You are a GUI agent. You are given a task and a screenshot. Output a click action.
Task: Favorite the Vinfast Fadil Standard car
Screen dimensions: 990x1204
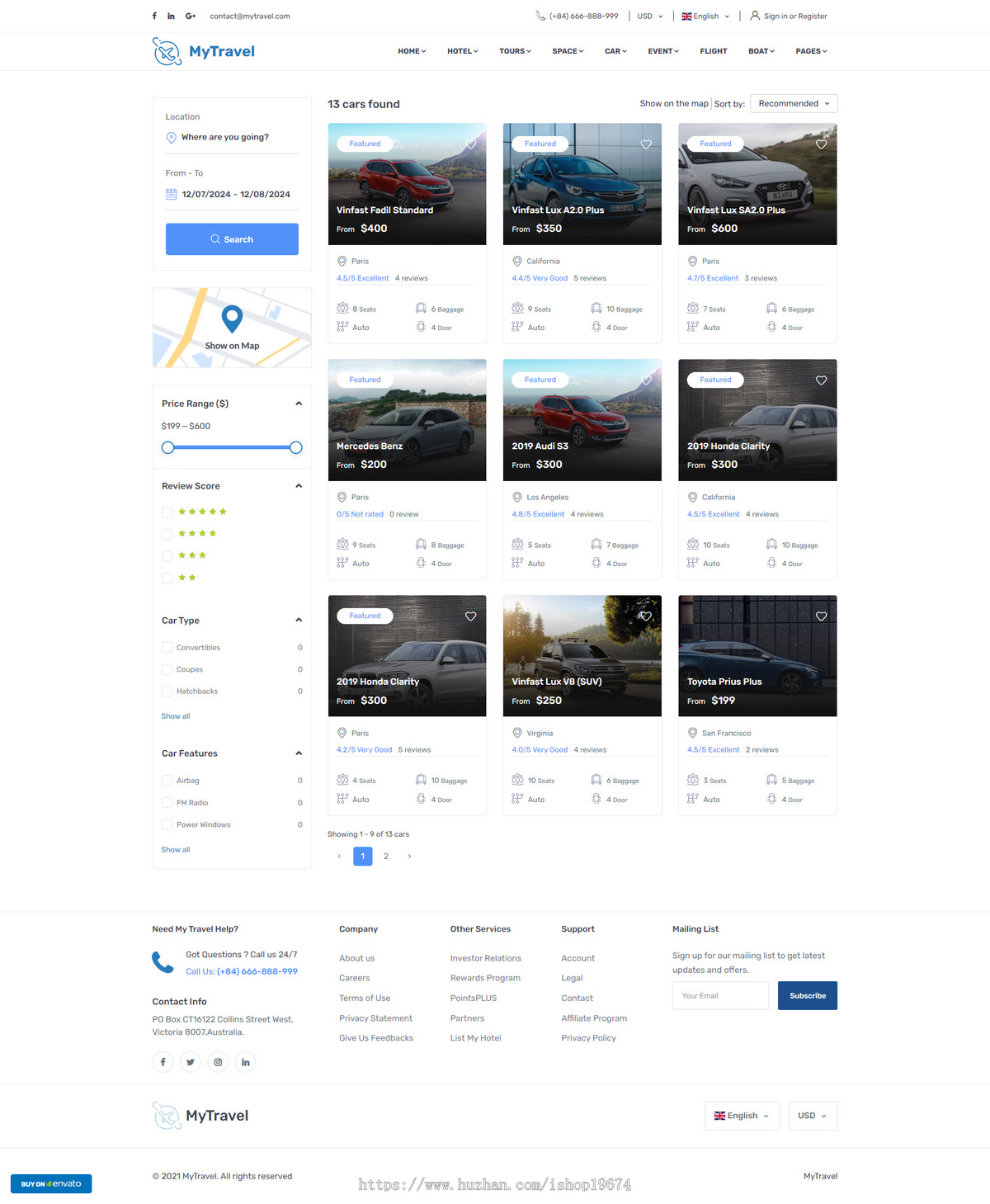[x=471, y=144]
